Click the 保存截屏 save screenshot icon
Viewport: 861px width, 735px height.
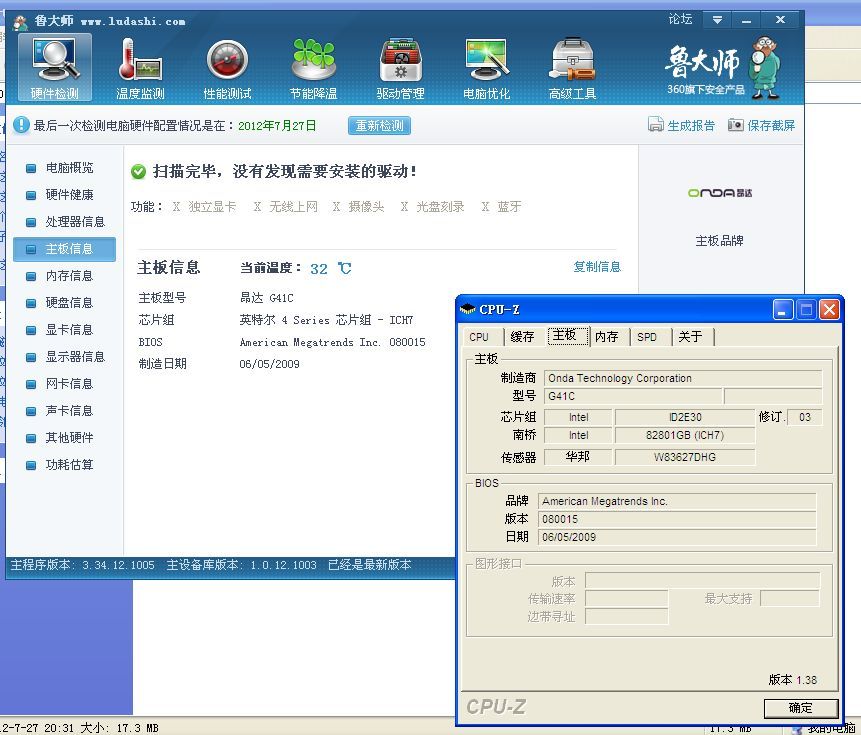[x=736, y=125]
